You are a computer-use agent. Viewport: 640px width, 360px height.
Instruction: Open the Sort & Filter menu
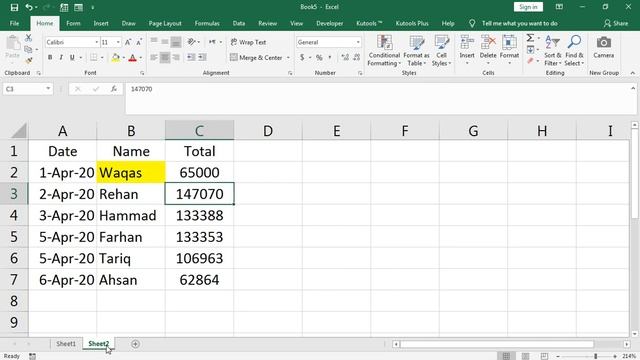pos(553,51)
